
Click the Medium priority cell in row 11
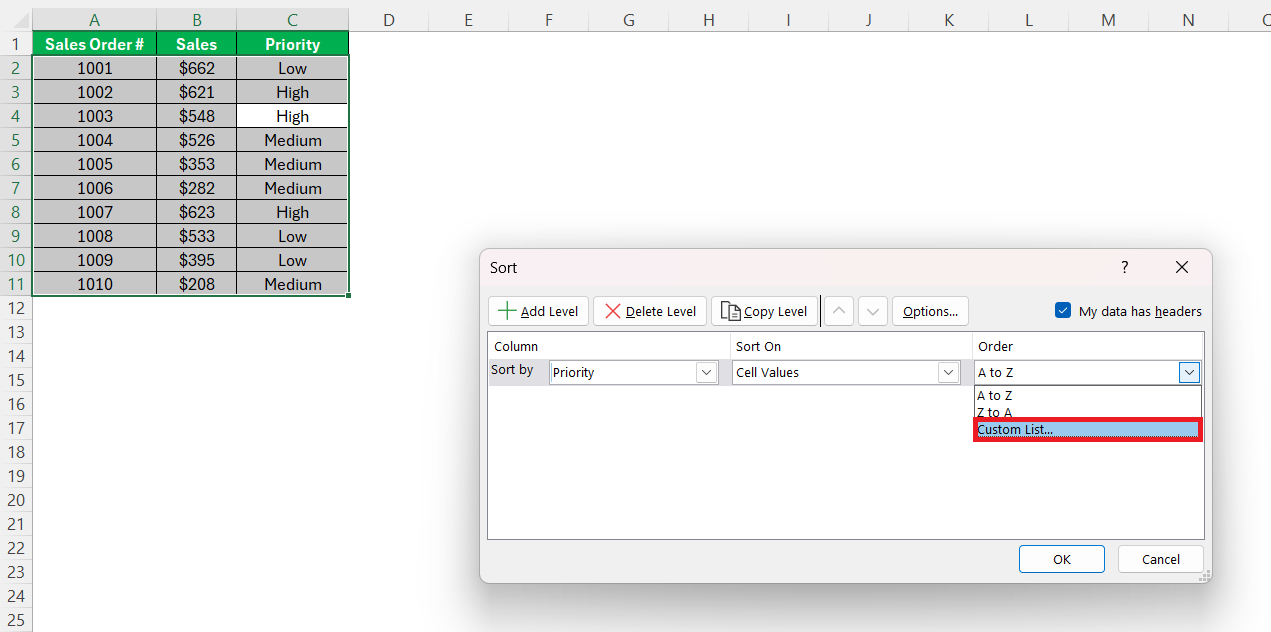tap(293, 284)
